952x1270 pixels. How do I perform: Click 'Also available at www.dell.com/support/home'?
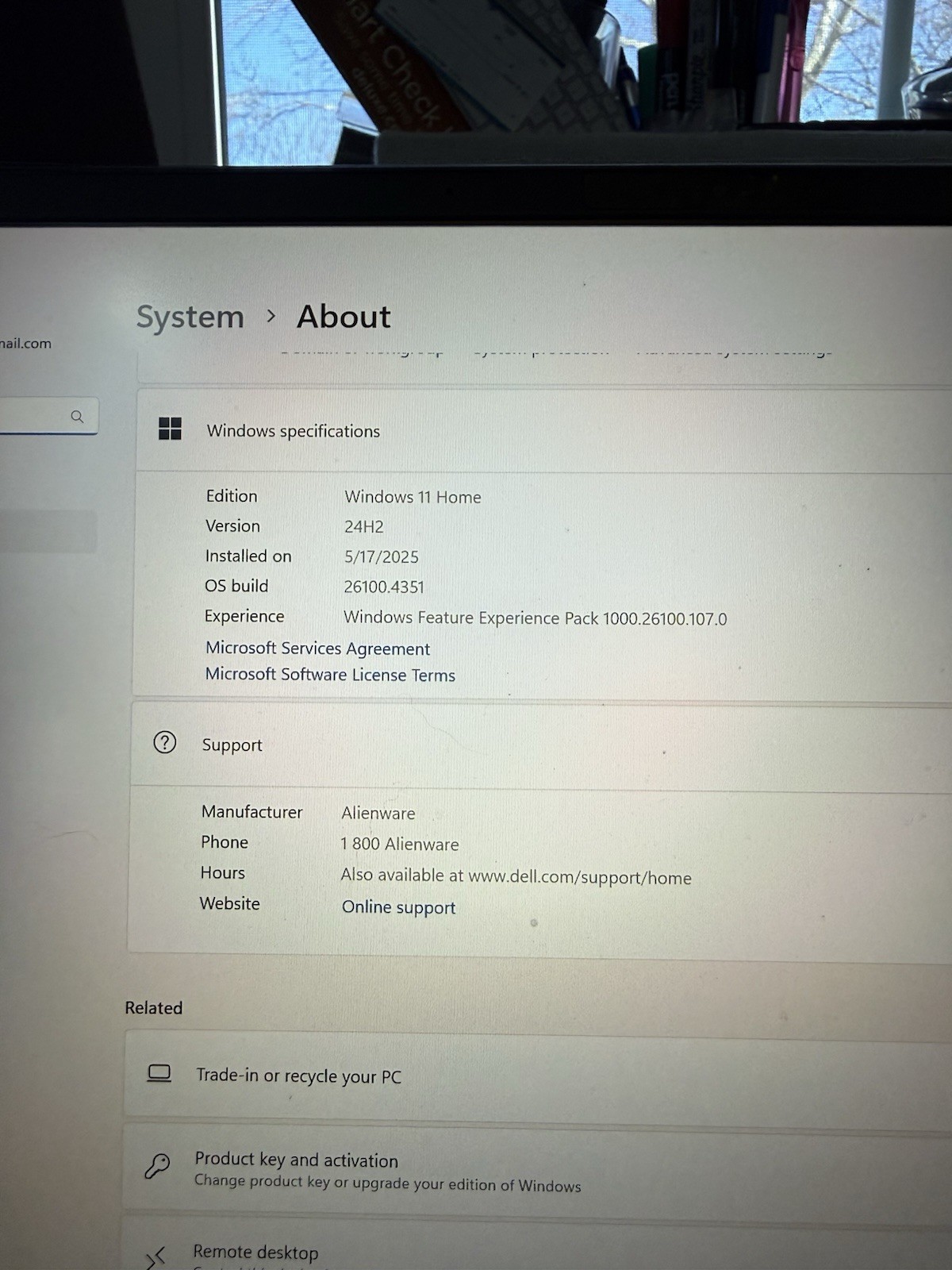click(516, 876)
